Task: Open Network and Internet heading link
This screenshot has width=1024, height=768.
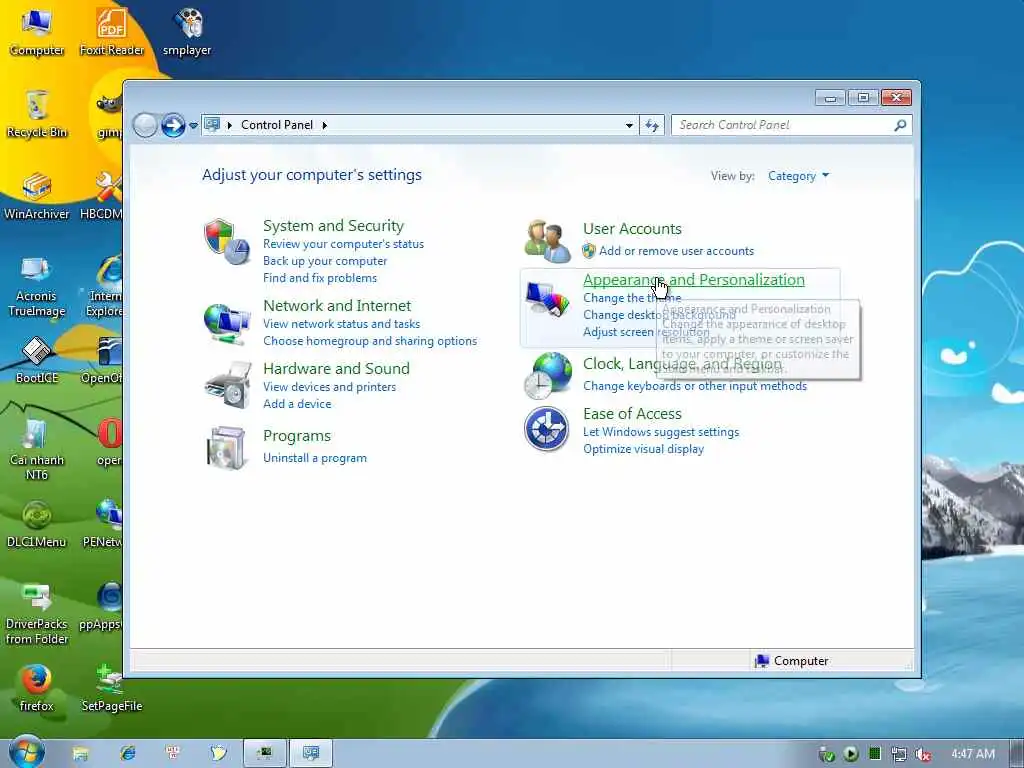Action: pyautogui.click(x=337, y=305)
